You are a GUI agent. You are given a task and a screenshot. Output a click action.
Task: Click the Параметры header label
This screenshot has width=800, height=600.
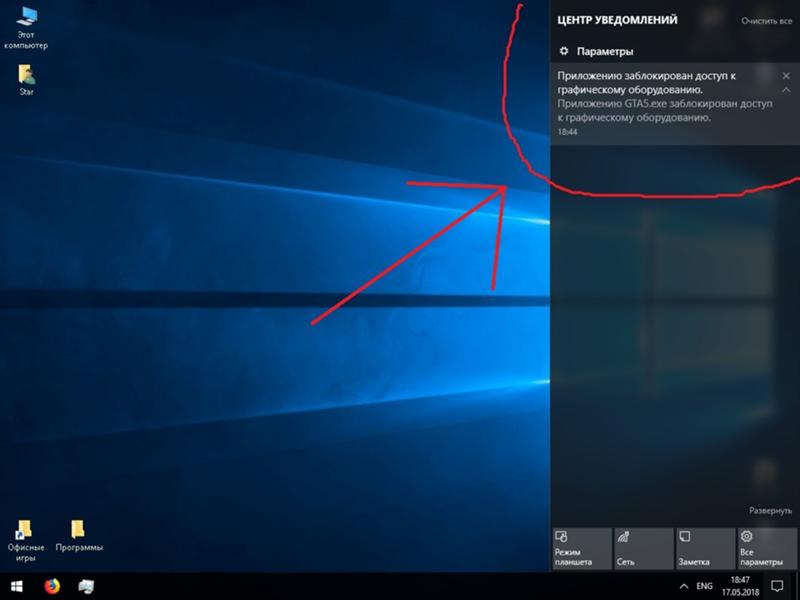(x=605, y=51)
